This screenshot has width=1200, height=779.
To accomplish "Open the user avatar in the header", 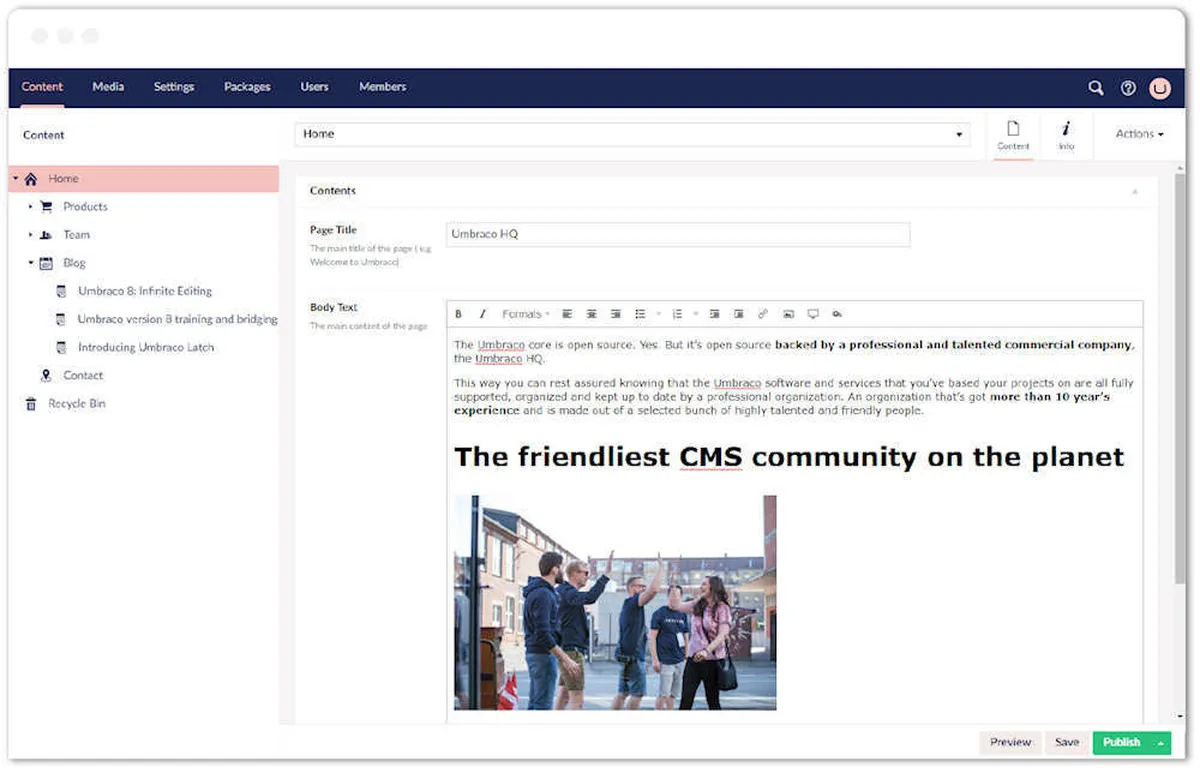I will (x=1160, y=88).
